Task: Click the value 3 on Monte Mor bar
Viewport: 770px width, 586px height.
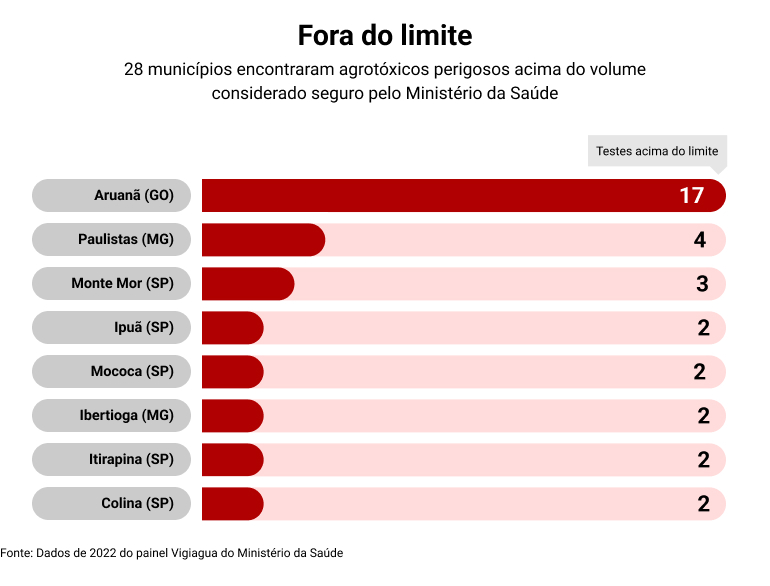Action: tap(702, 284)
